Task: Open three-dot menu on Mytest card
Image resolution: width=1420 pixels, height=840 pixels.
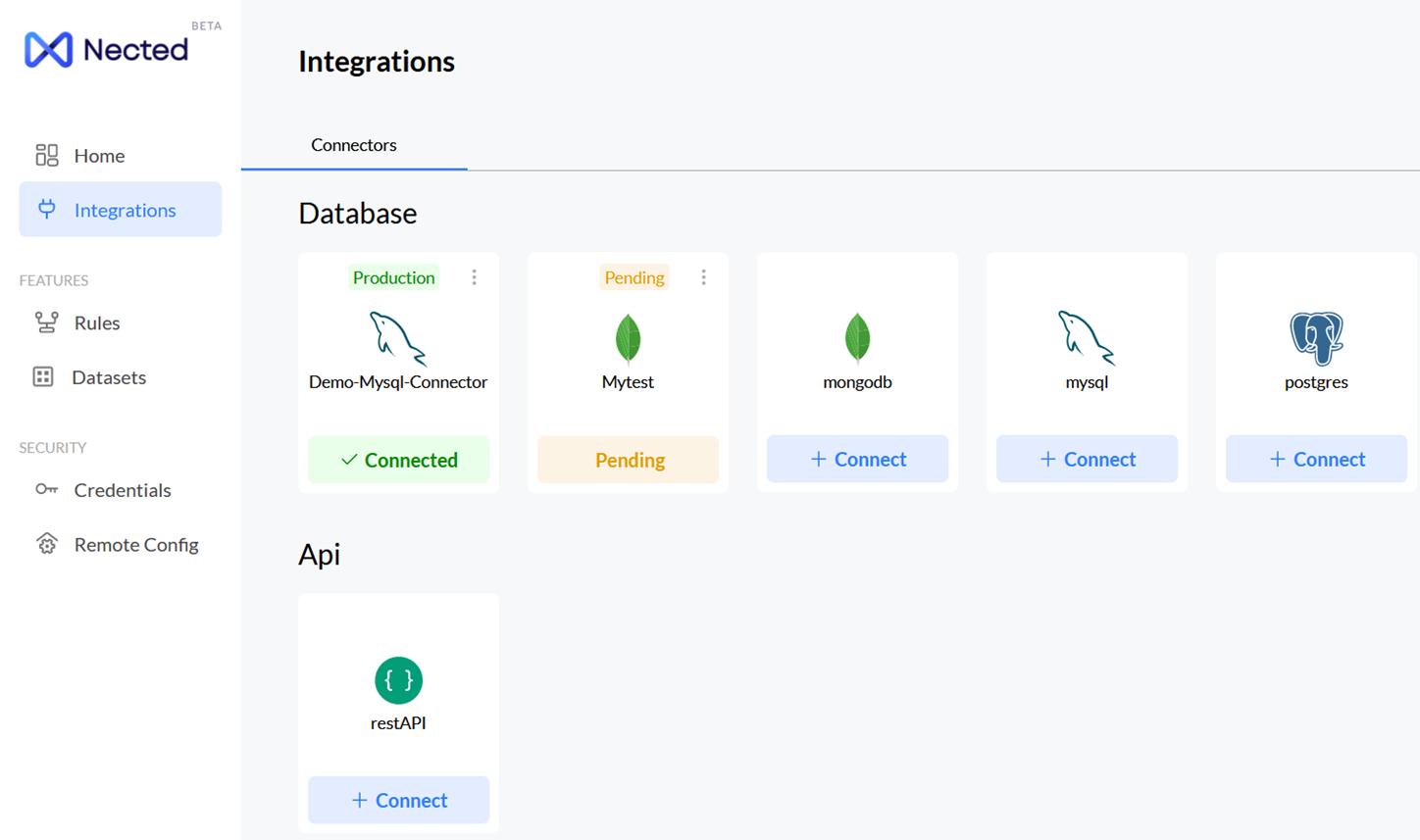Action: tap(703, 277)
